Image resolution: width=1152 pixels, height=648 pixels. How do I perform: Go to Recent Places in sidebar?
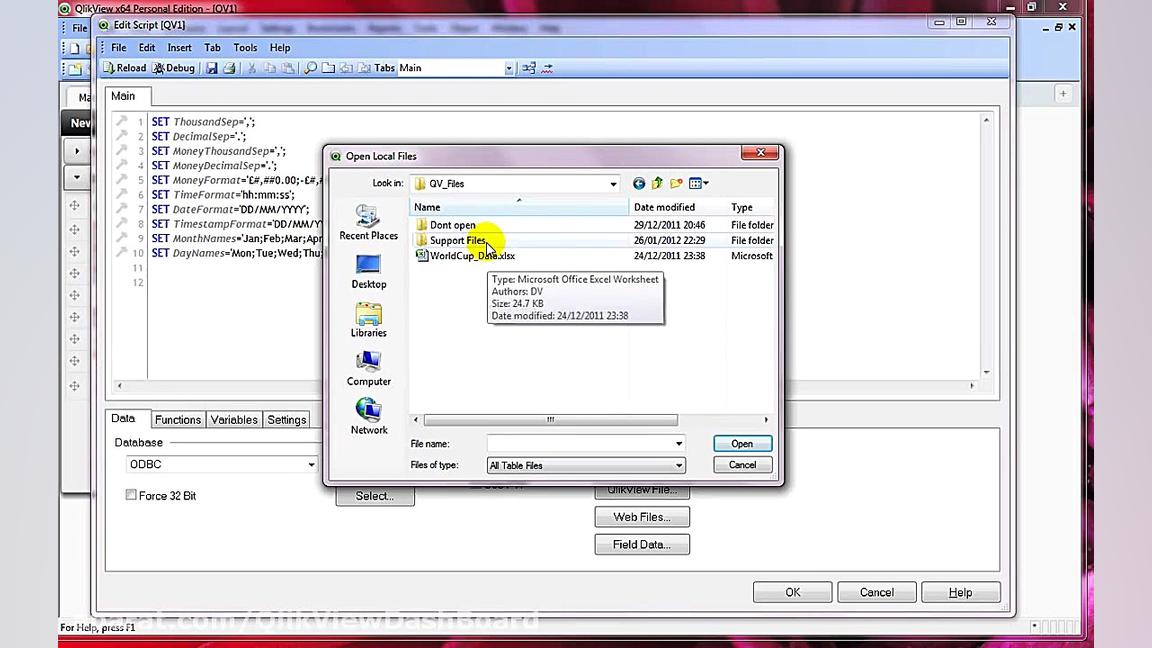pos(368,223)
